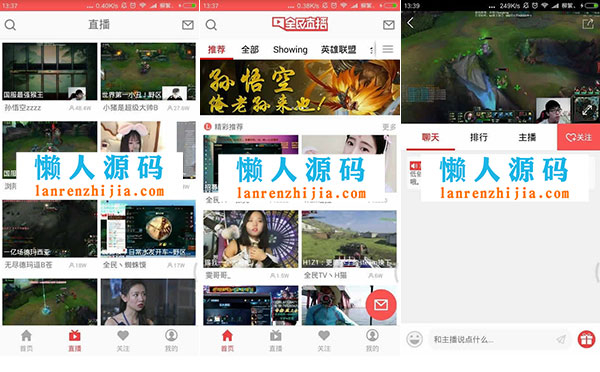The image size is (600, 372).
Task: Expand the video to fullscreen
Action: [587, 111]
